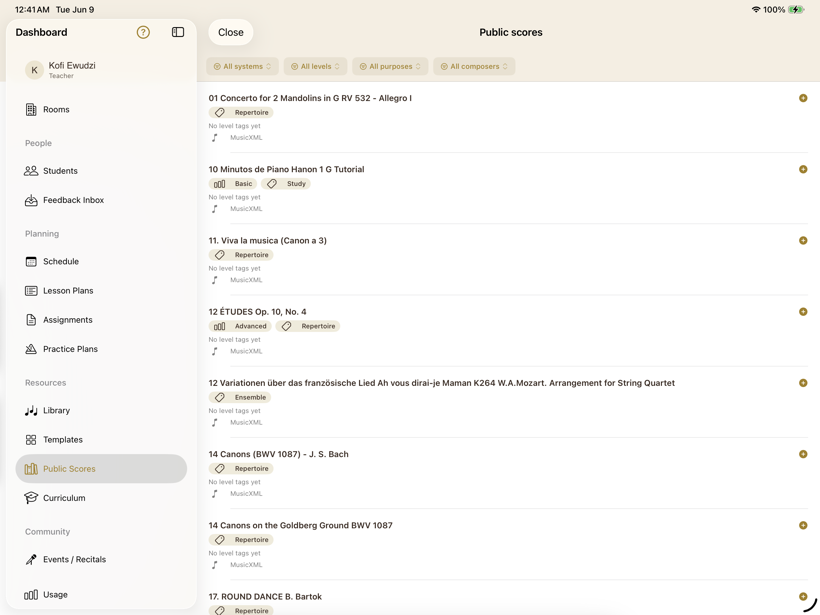The width and height of the screenshot is (820, 615).
Task: Click the Library music notes icon
Action: point(31,411)
